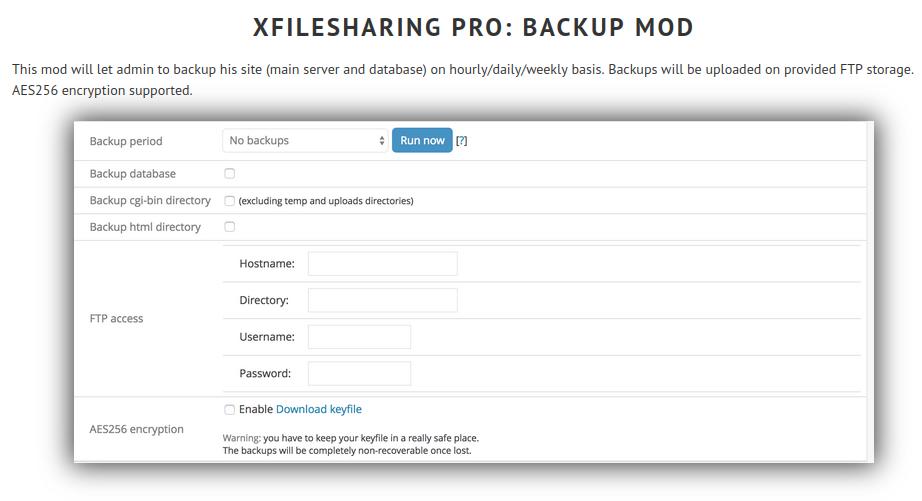Image resolution: width=922 pixels, height=501 pixels.
Task: Click the Password input field
Action: [359, 373]
